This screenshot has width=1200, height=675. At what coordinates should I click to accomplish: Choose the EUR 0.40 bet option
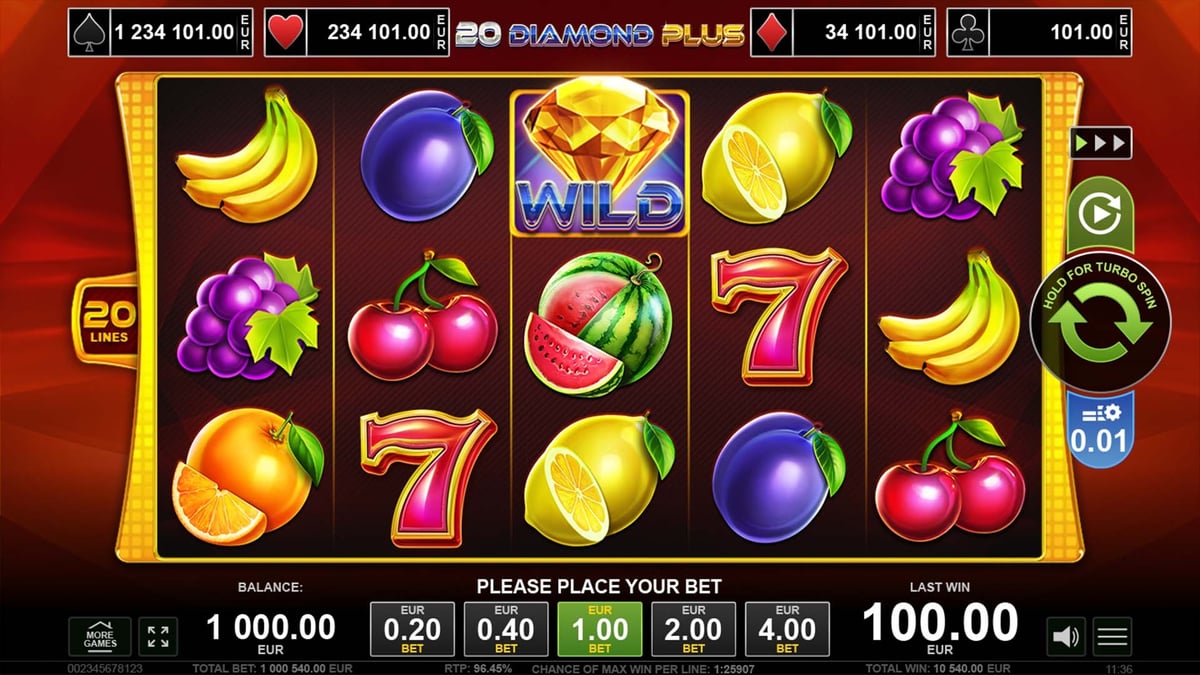point(506,629)
